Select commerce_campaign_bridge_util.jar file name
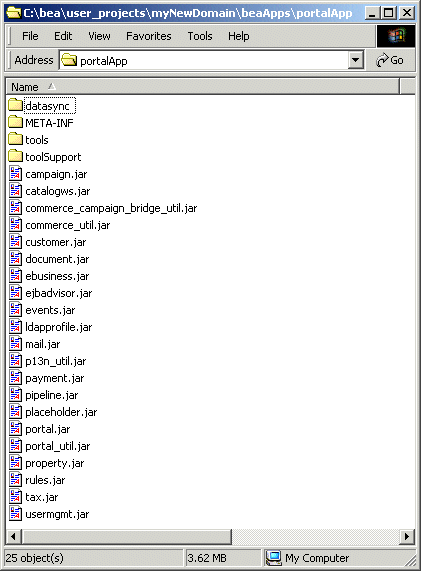The height and width of the screenshot is (571, 421). 111,208
